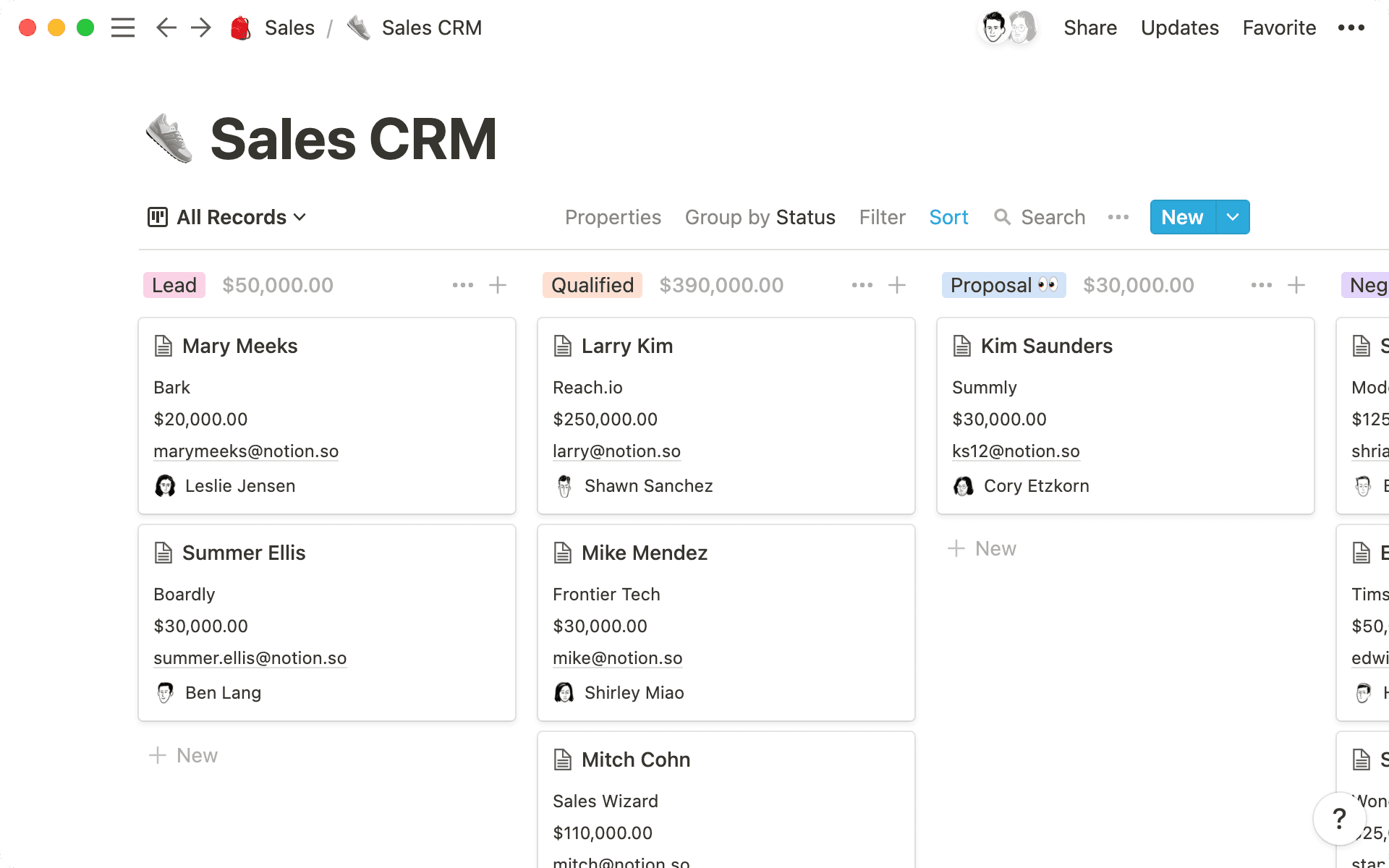The image size is (1389, 868).
Task: Click the ellipsis menu beside the Qualified column
Action: [862, 285]
